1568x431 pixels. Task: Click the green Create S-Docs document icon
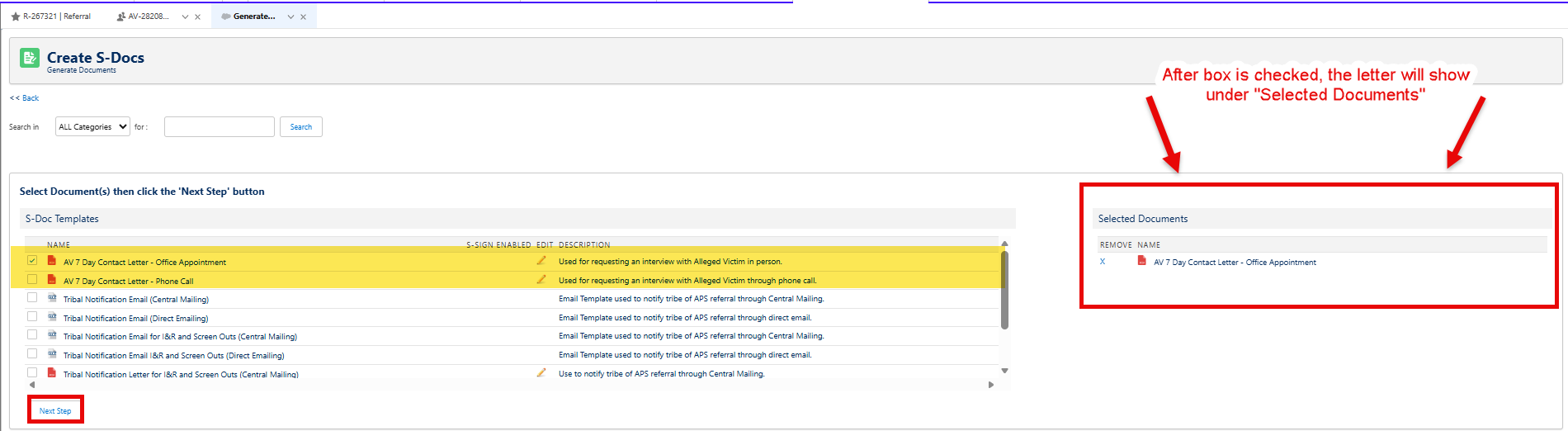30,58
